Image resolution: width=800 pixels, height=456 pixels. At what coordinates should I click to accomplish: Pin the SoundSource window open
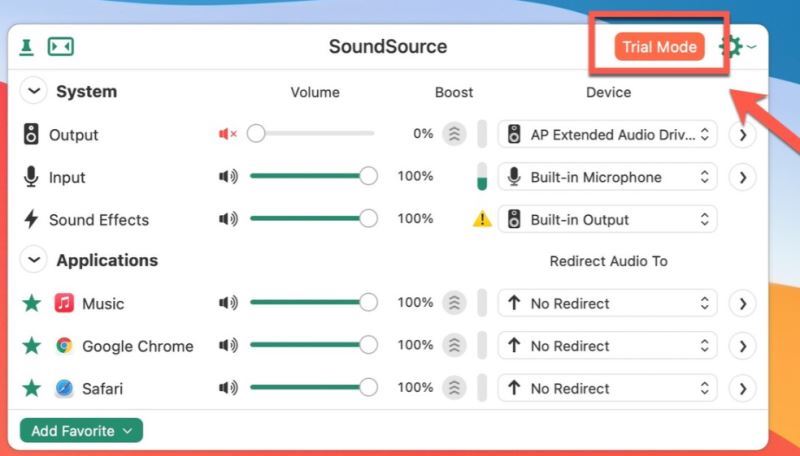(x=27, y=47)
